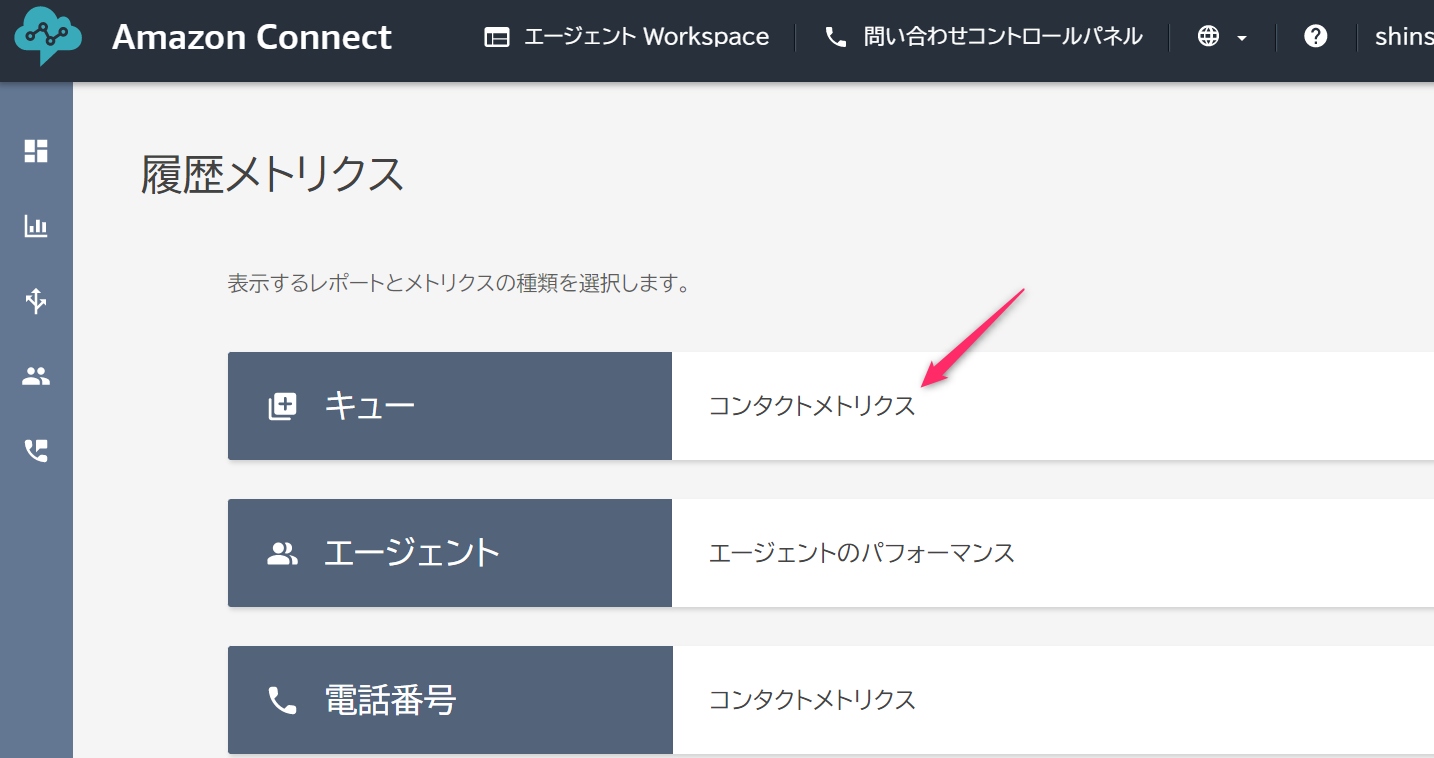Select コンタクトメトリクス in the 電話番号 row
The height and width of the screenshot is (758, 1434).
click(x=812, y=699)
